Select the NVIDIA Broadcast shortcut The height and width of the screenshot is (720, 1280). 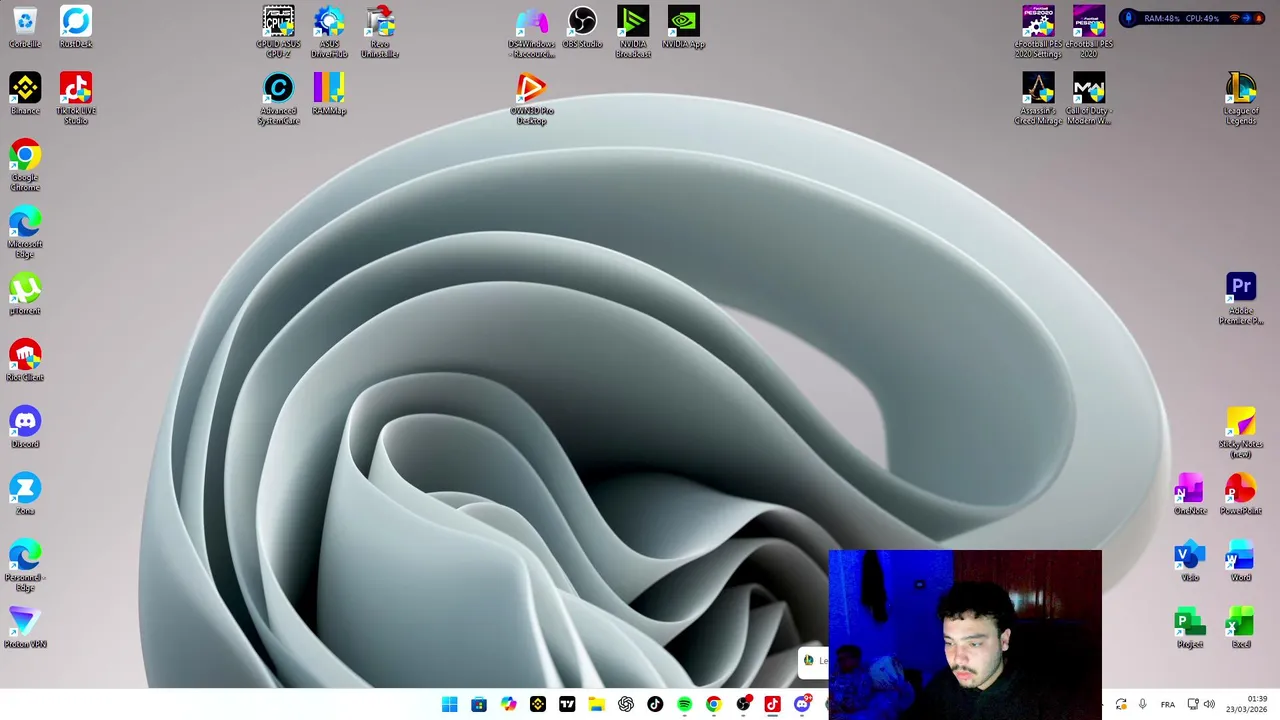[x=633, y=32]
